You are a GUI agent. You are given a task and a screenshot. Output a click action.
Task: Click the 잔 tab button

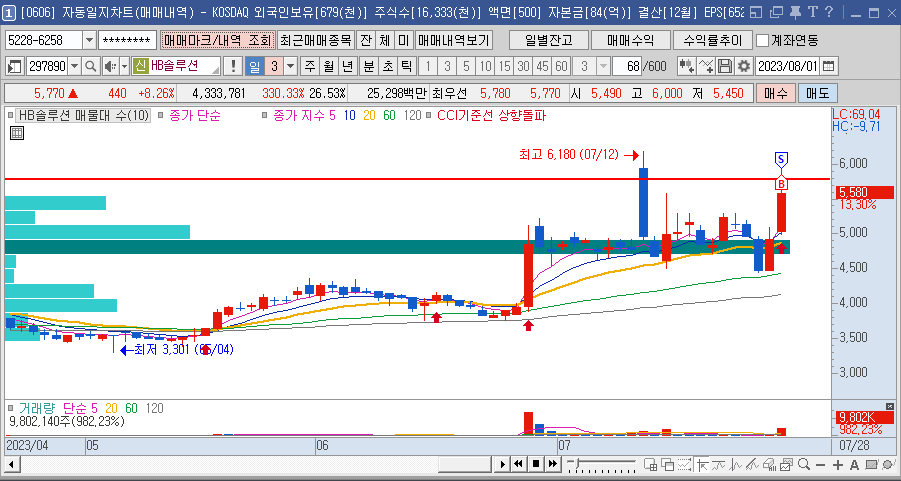pyautogui.click(x=365, y=40)
